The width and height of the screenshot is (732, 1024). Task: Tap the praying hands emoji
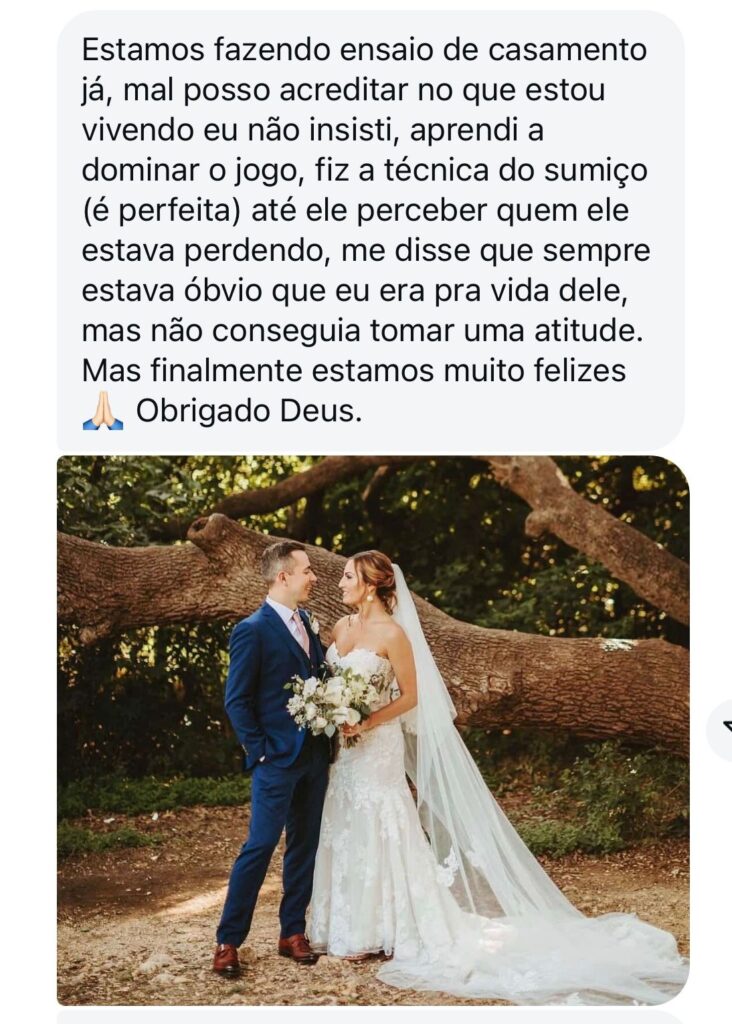(103, 411)
